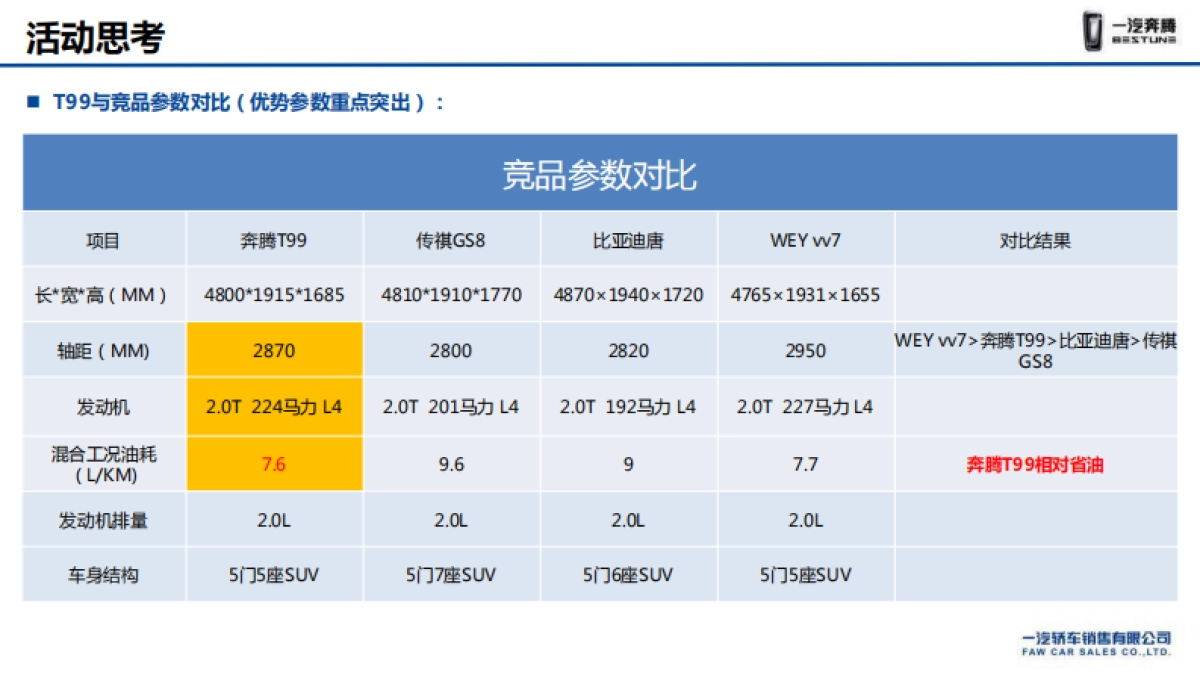The height and width of the screenshot is (675, 1200).
Task: Click the FAW Car Sales company logo
Action: [x=1096, y=644]
